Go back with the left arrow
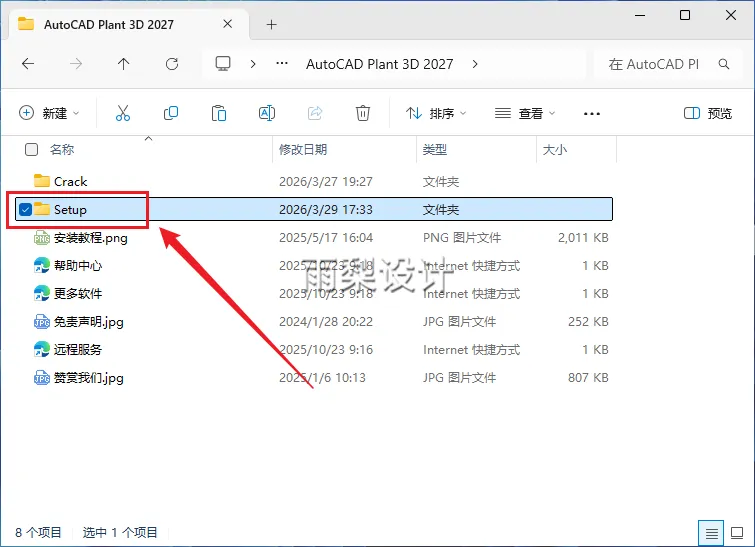Viewport: 755px width, 547px height. 28,64
